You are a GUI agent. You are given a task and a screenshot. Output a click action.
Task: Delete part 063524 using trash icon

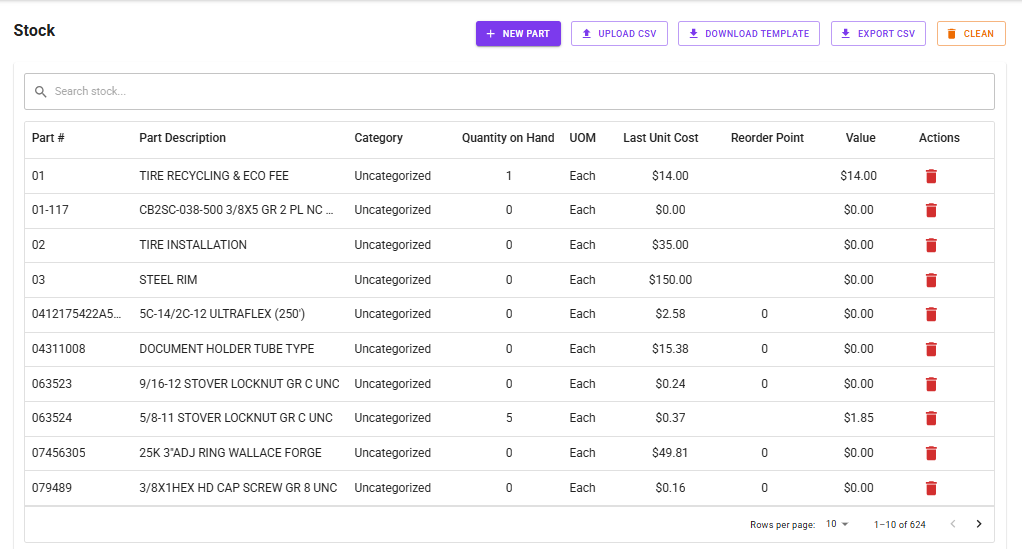931,418
